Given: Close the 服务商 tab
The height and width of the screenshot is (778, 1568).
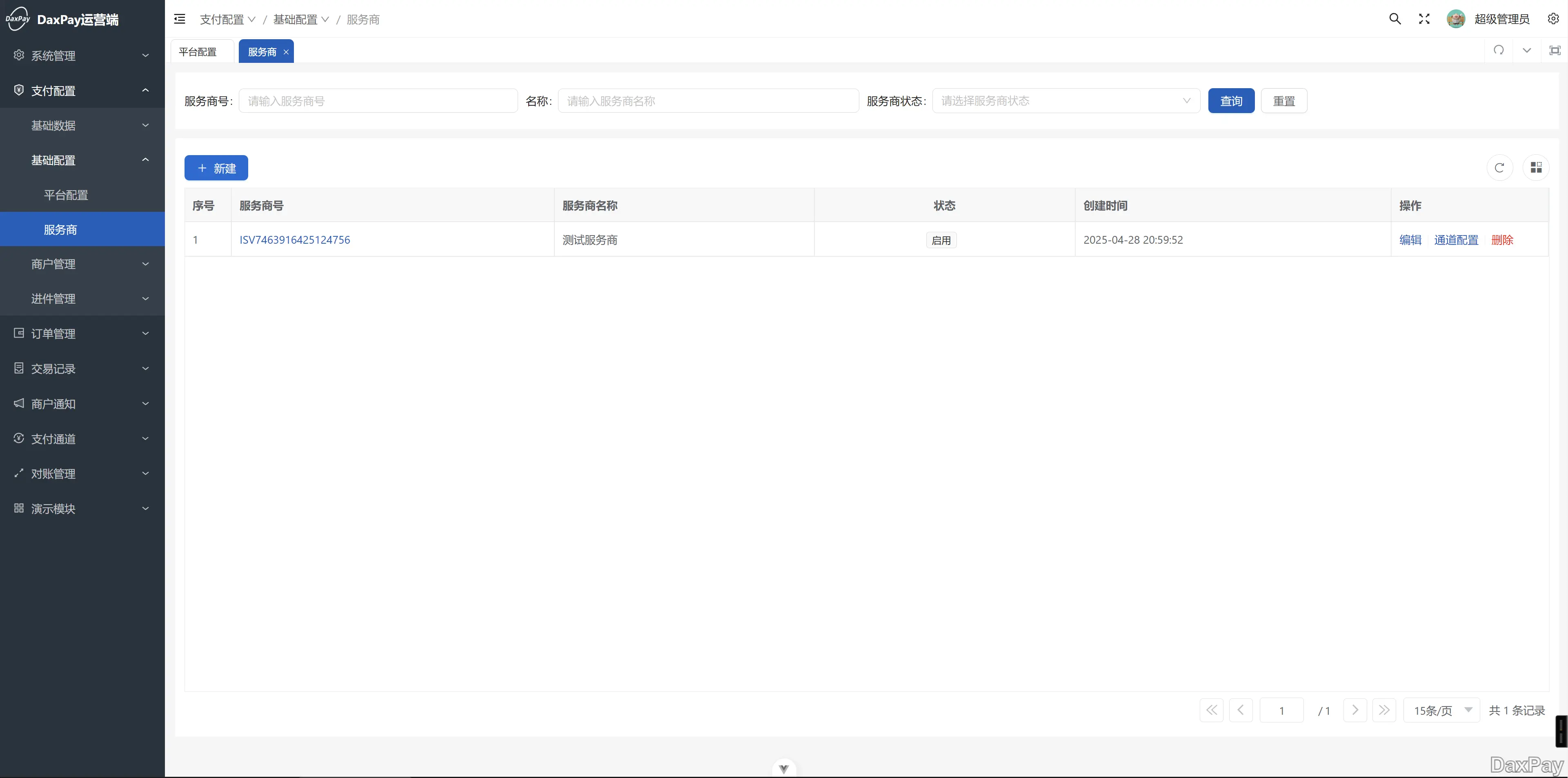Looking at the screenshot, I should [x=286, y=52].
